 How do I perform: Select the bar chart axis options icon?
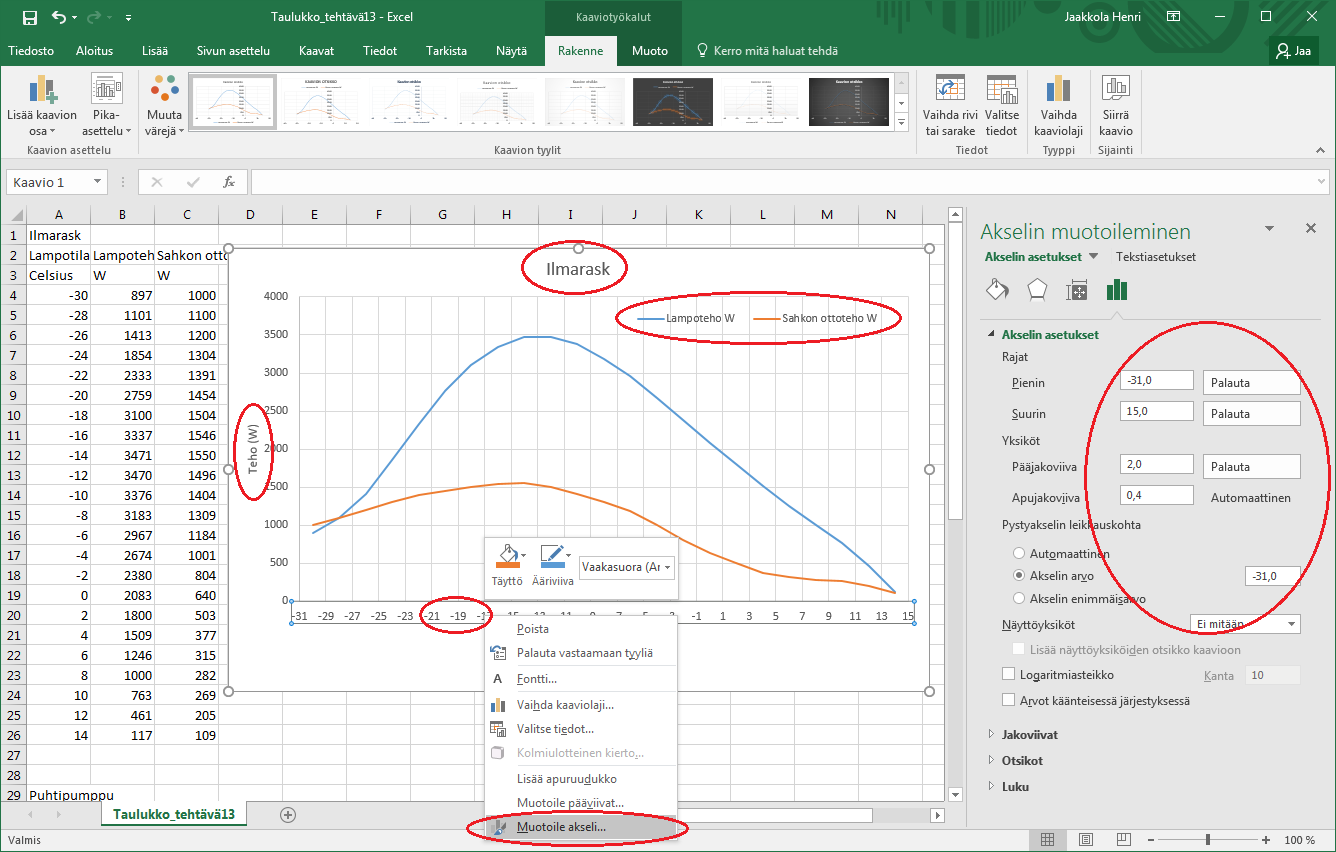(x=1116, y=290)
